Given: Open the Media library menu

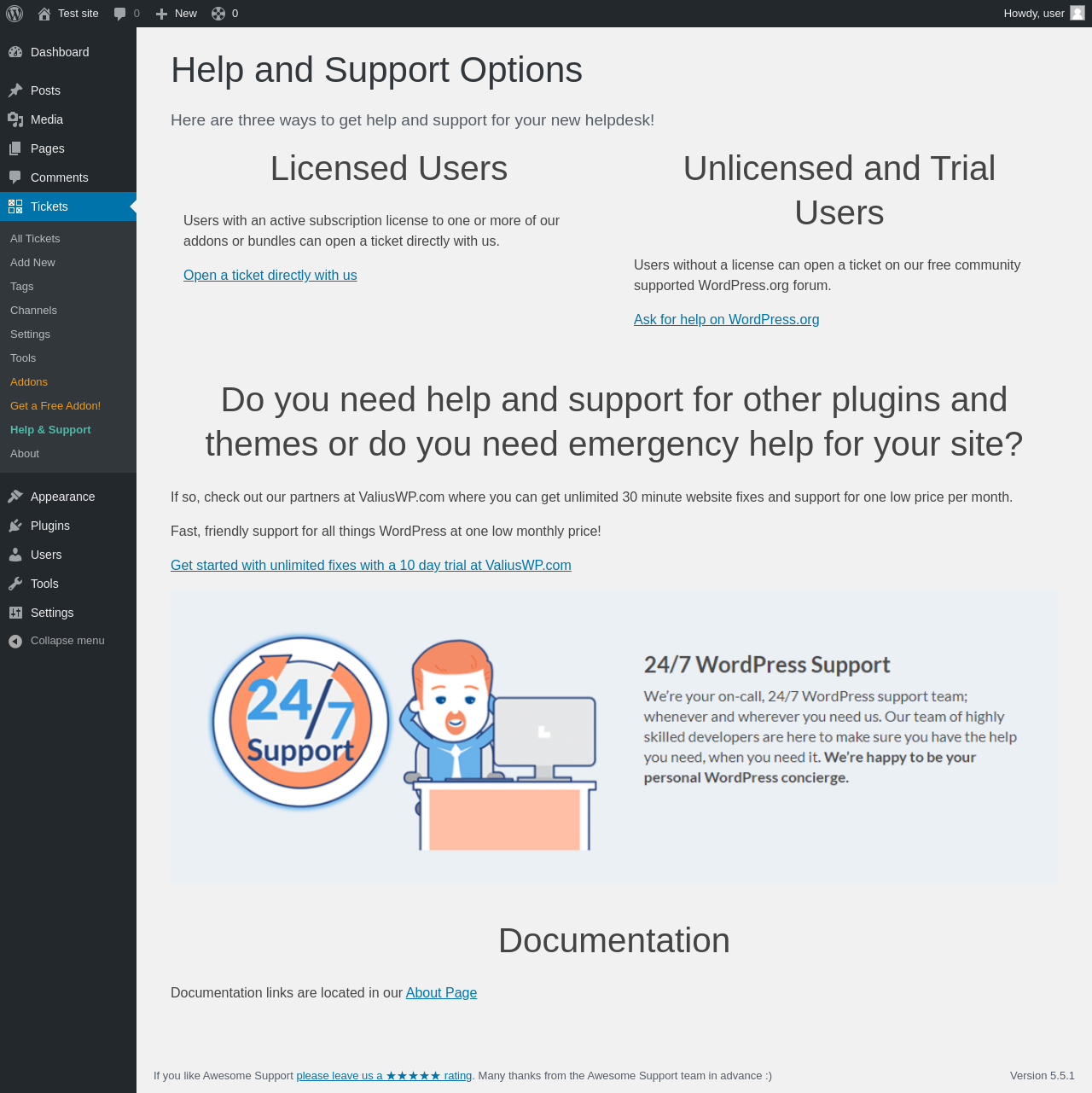Looking at the screenshot, I should (68, 119).
